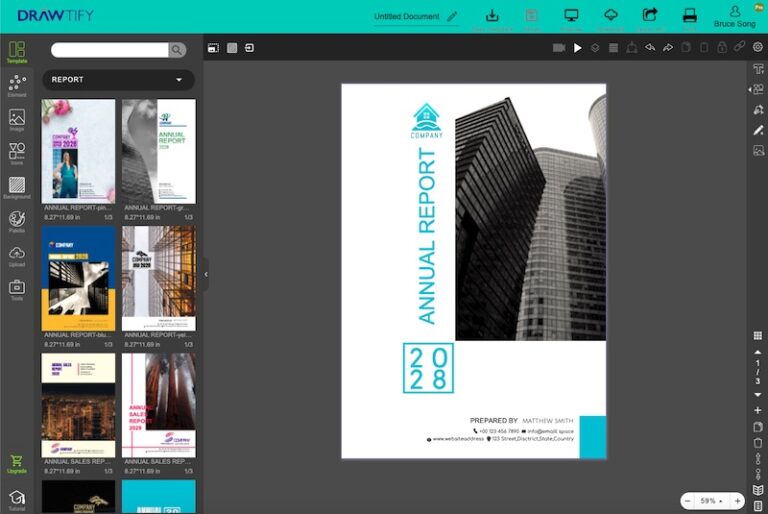Image resolution: width=768 pixels, height=514 pixels.
Task: Zoom in with plus button
Action: (x=737, y=501)
